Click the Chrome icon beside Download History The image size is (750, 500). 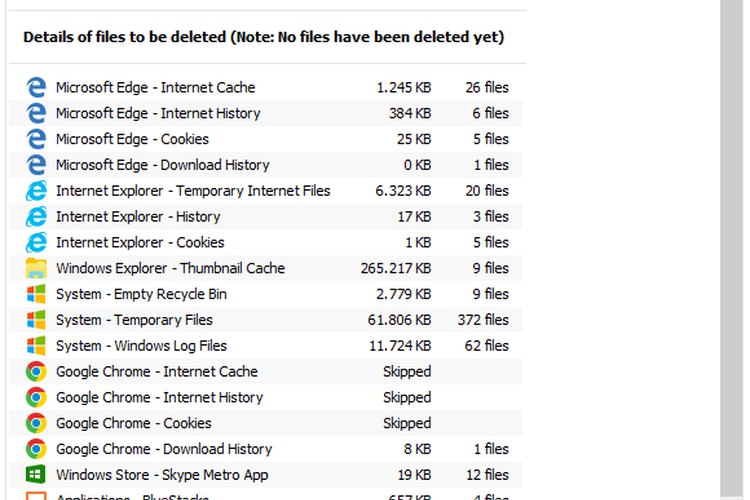(36, 449)
